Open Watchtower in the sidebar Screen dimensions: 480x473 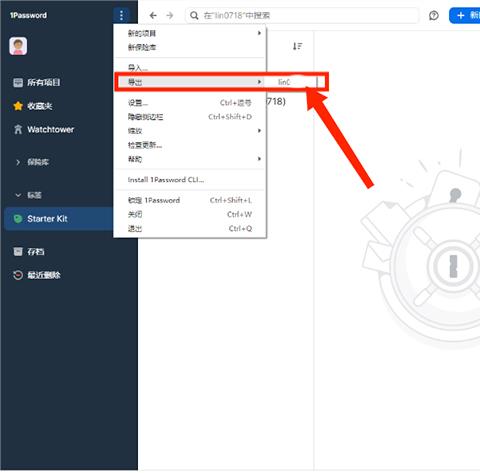[43, 129]
